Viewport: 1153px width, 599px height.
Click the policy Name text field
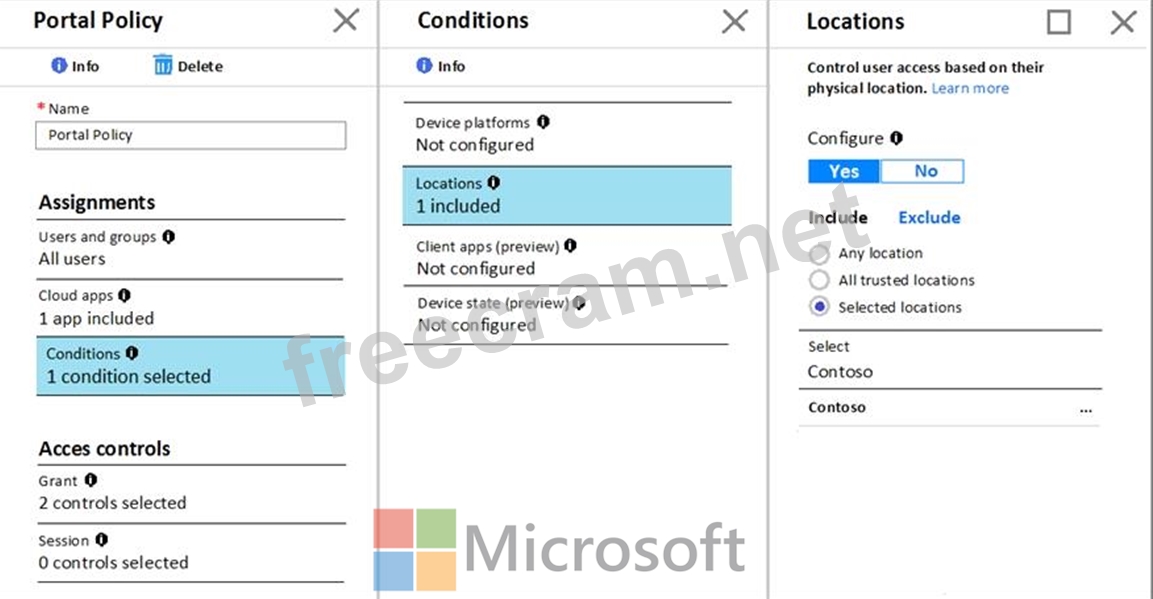(x=190, y=135)
